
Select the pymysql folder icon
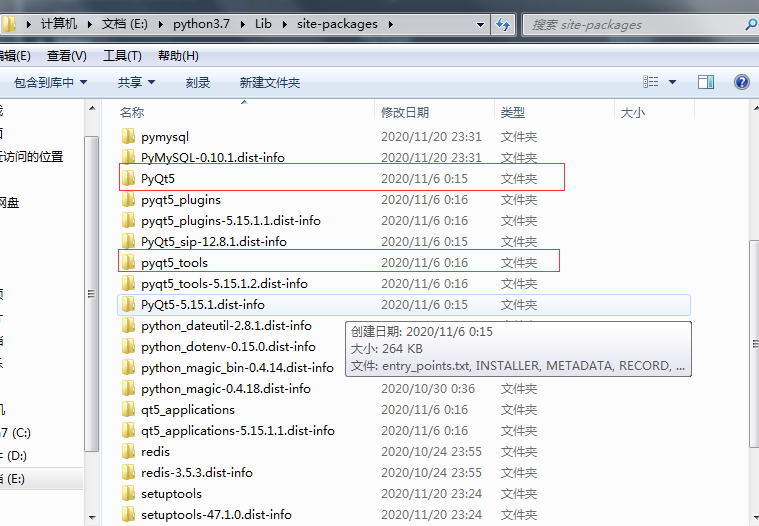click(128, 136)
